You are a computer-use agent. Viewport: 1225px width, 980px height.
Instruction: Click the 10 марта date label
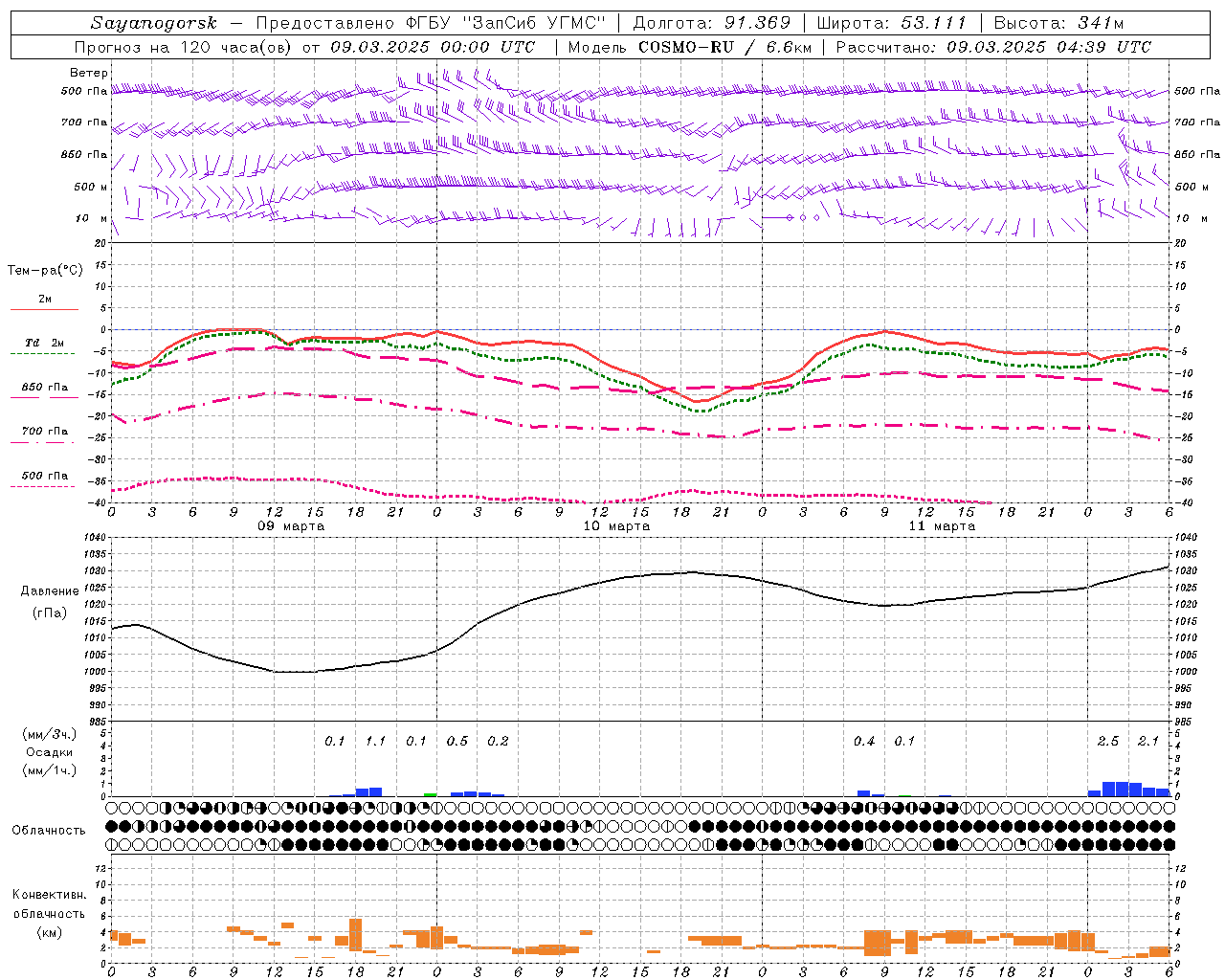[616, 526]
